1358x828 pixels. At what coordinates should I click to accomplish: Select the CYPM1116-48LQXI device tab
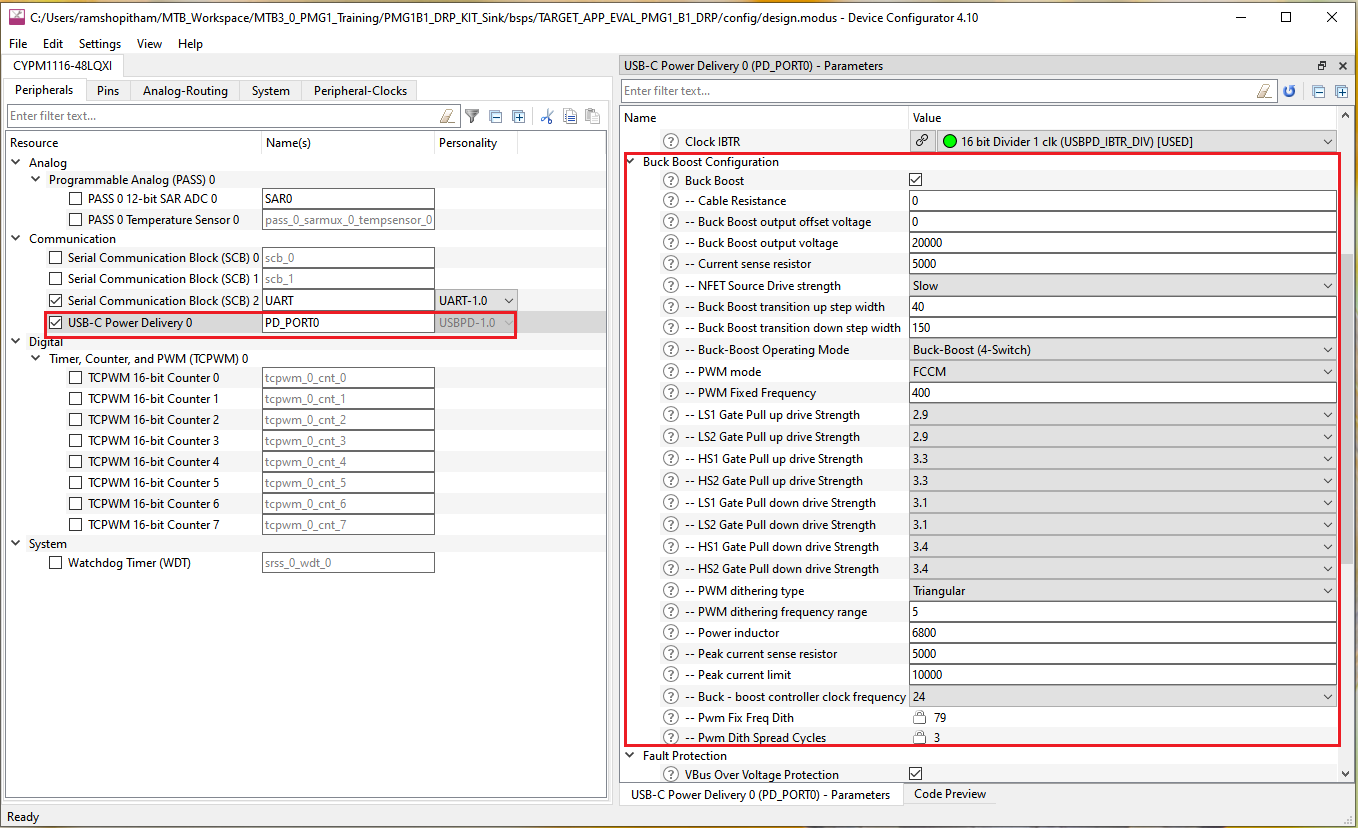tap(62, 66)
